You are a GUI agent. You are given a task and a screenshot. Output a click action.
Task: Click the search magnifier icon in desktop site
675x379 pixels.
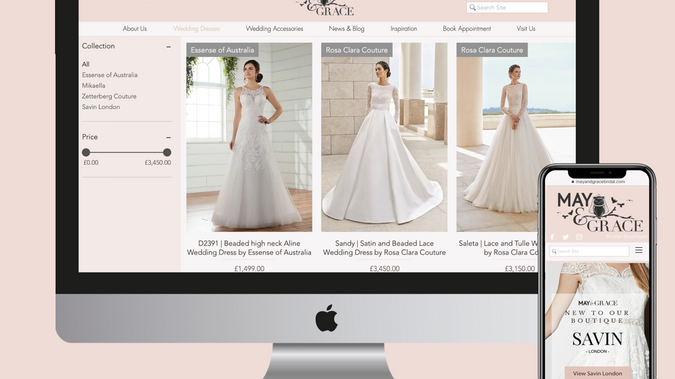click(472, 7)
